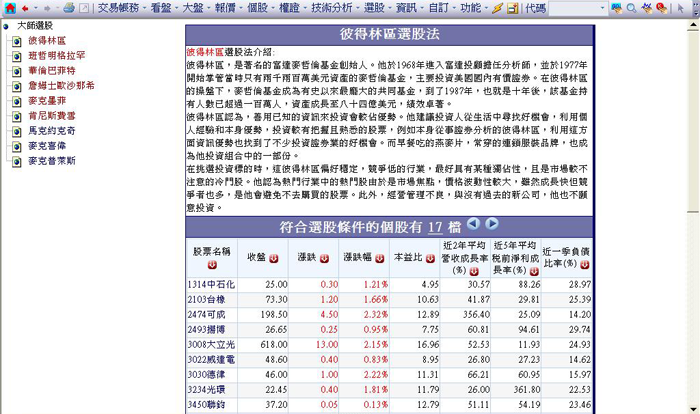700x414 pixels.
Task: Click the document icon beside 麥克喜偉
Action: tap(17, 146)
